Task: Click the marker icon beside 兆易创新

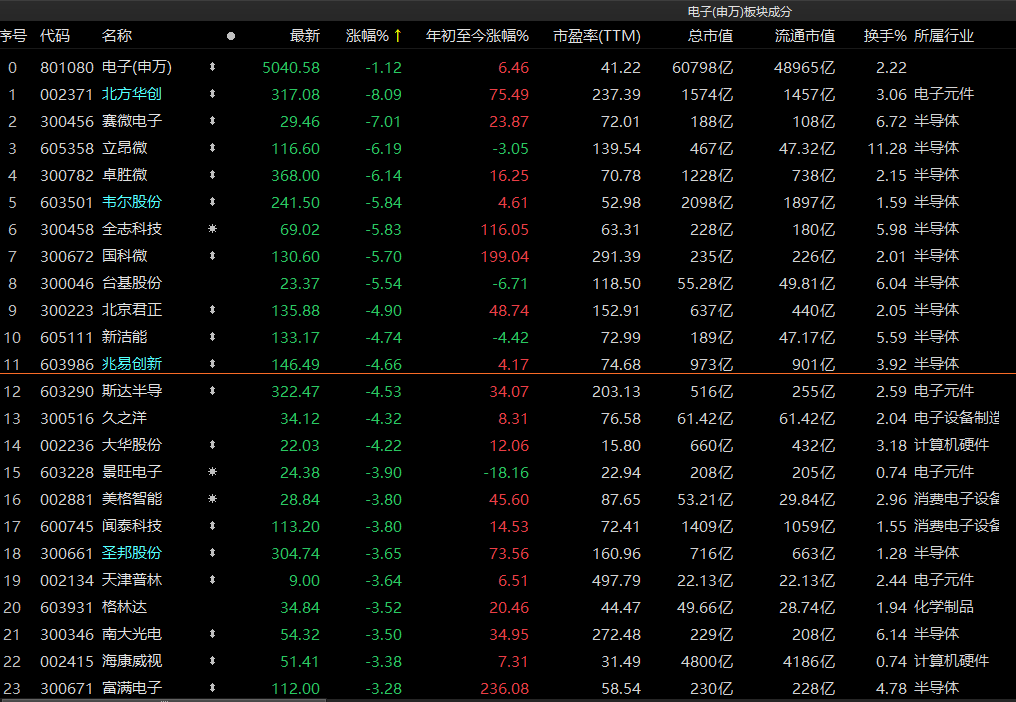Action: 212,365
